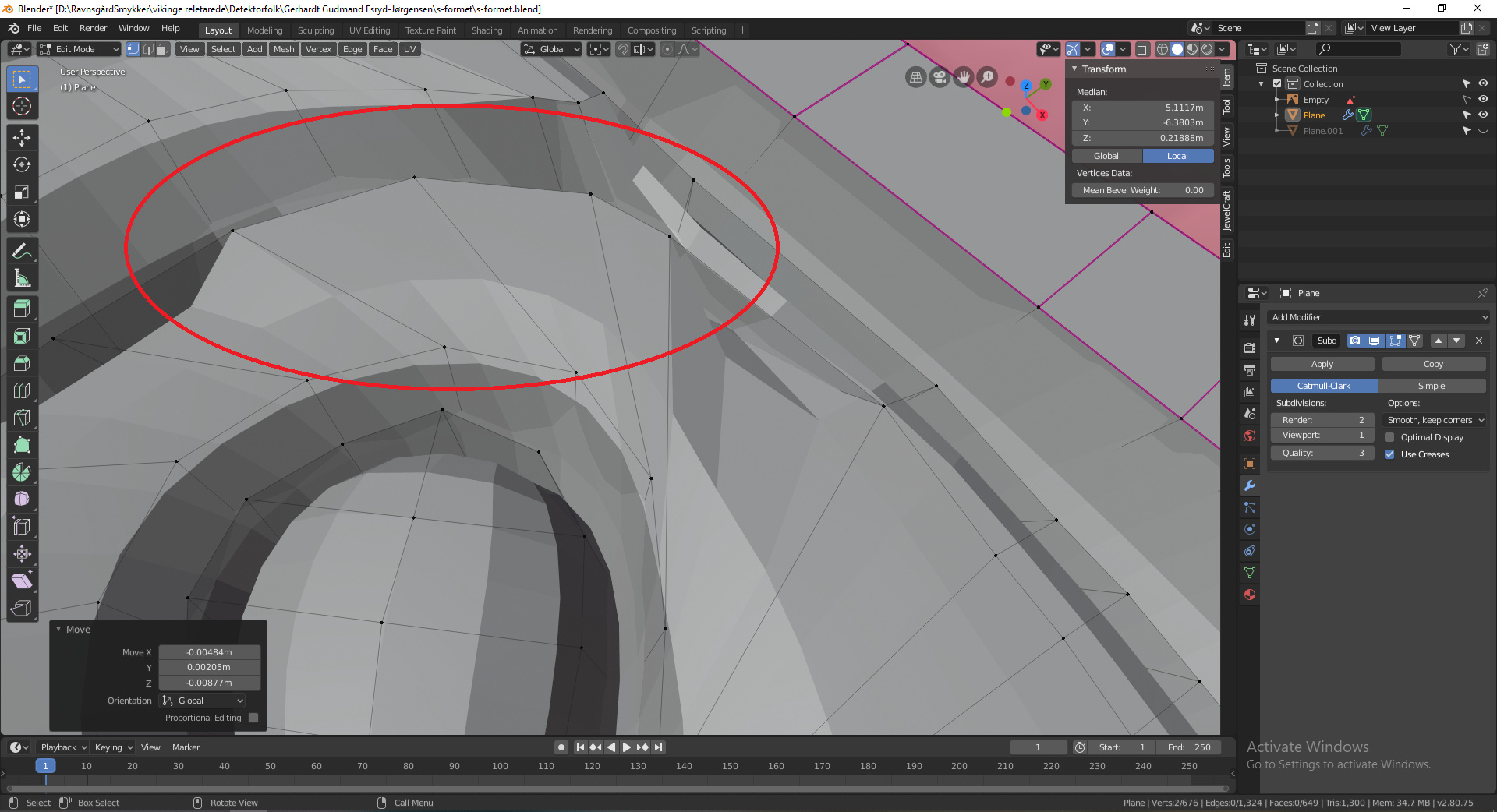Select Catmull-Clark subdivision type

pyautogui.click(x=1324, y=386)
